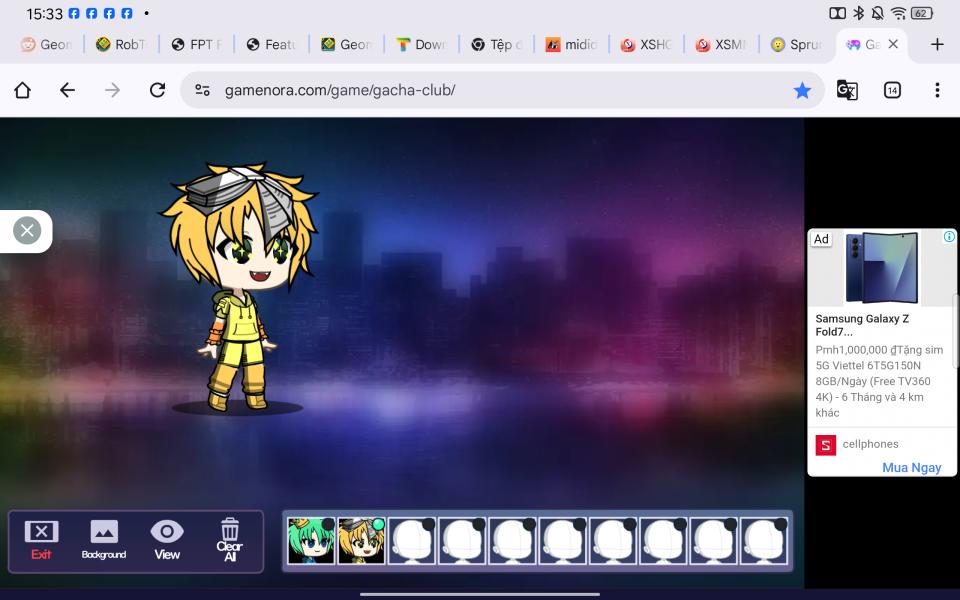960x600 pixels.
Task: Go to browser home page
Action: tap(23, 91)
